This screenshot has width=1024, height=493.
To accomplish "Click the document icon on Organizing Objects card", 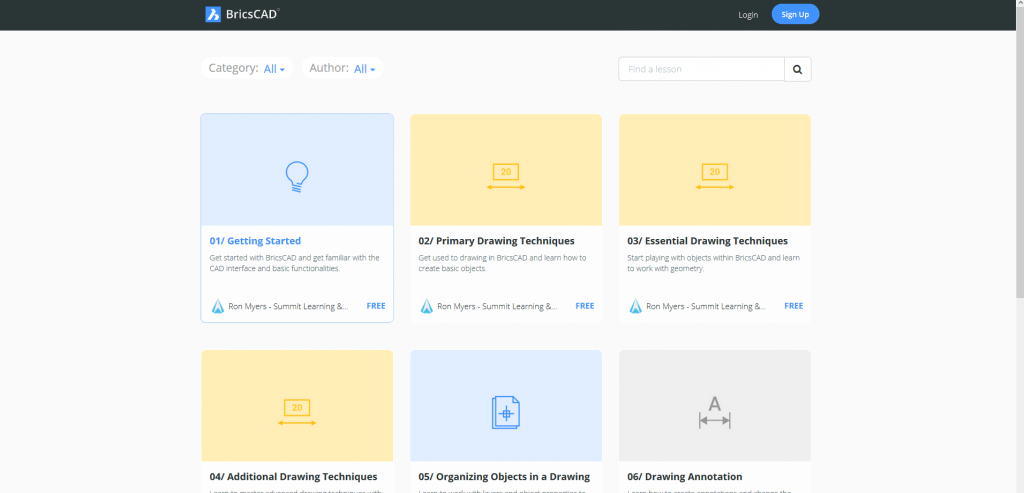I will pyautogui.click(x=505, y=413).
